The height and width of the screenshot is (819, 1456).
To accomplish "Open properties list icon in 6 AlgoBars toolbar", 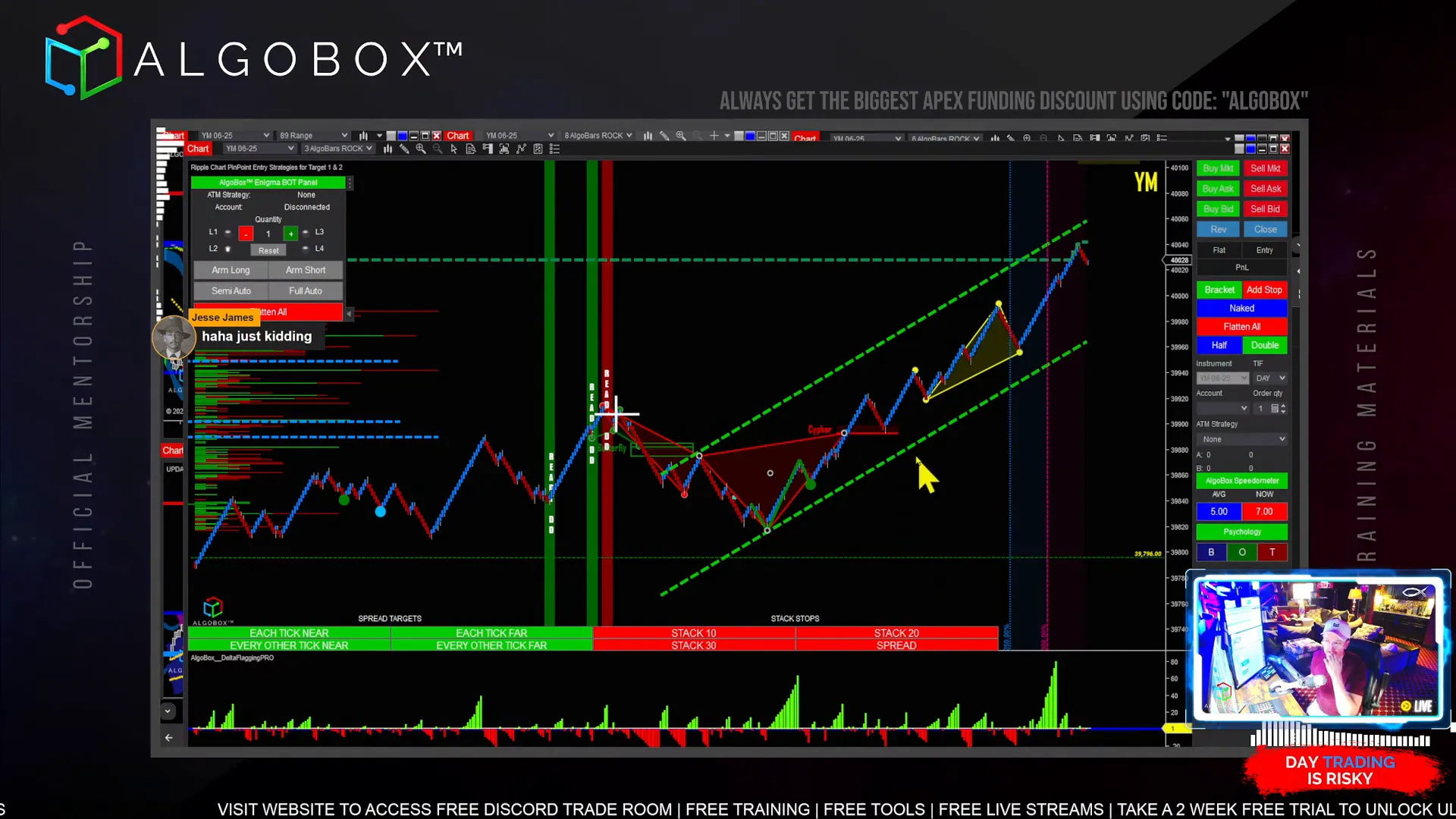I will 1162,138.
